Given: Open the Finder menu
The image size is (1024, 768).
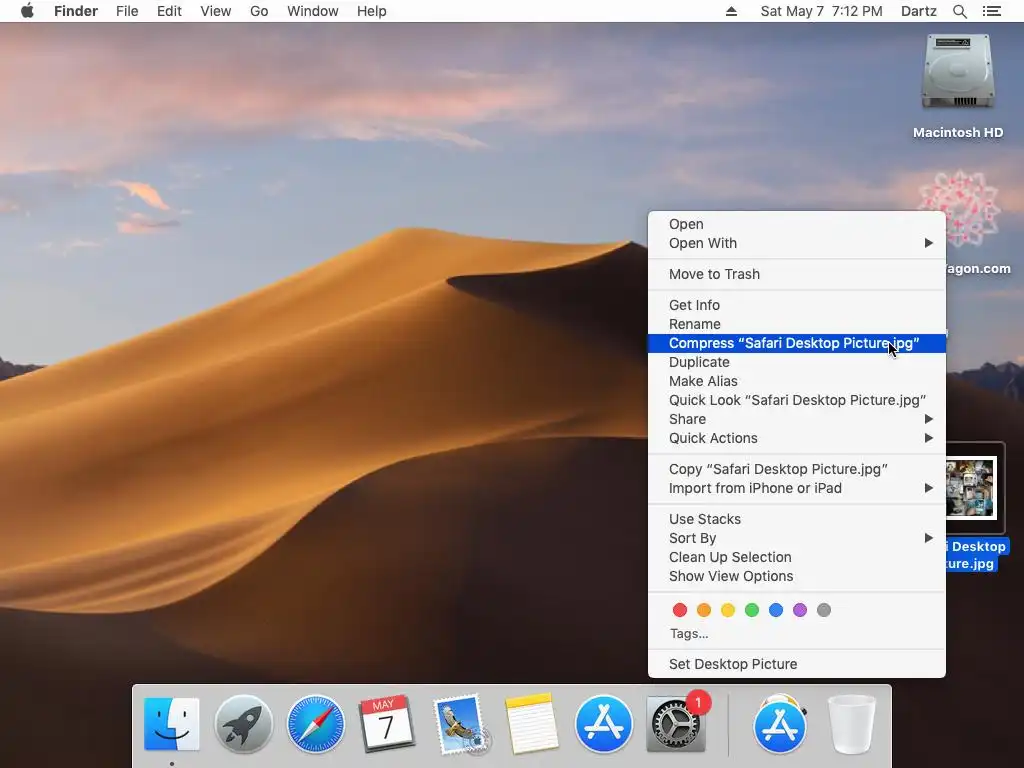Looking at the screenshot, I should [76, 11].
